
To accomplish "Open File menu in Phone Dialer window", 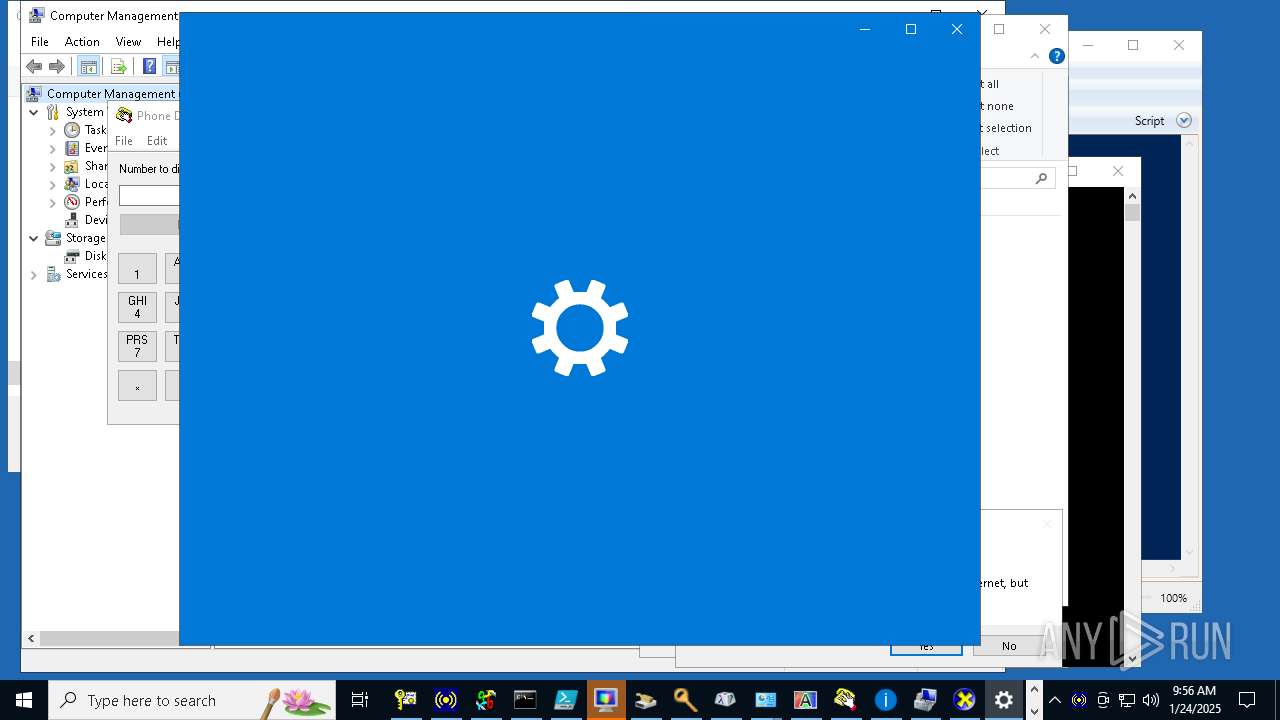I will [124, 141].
